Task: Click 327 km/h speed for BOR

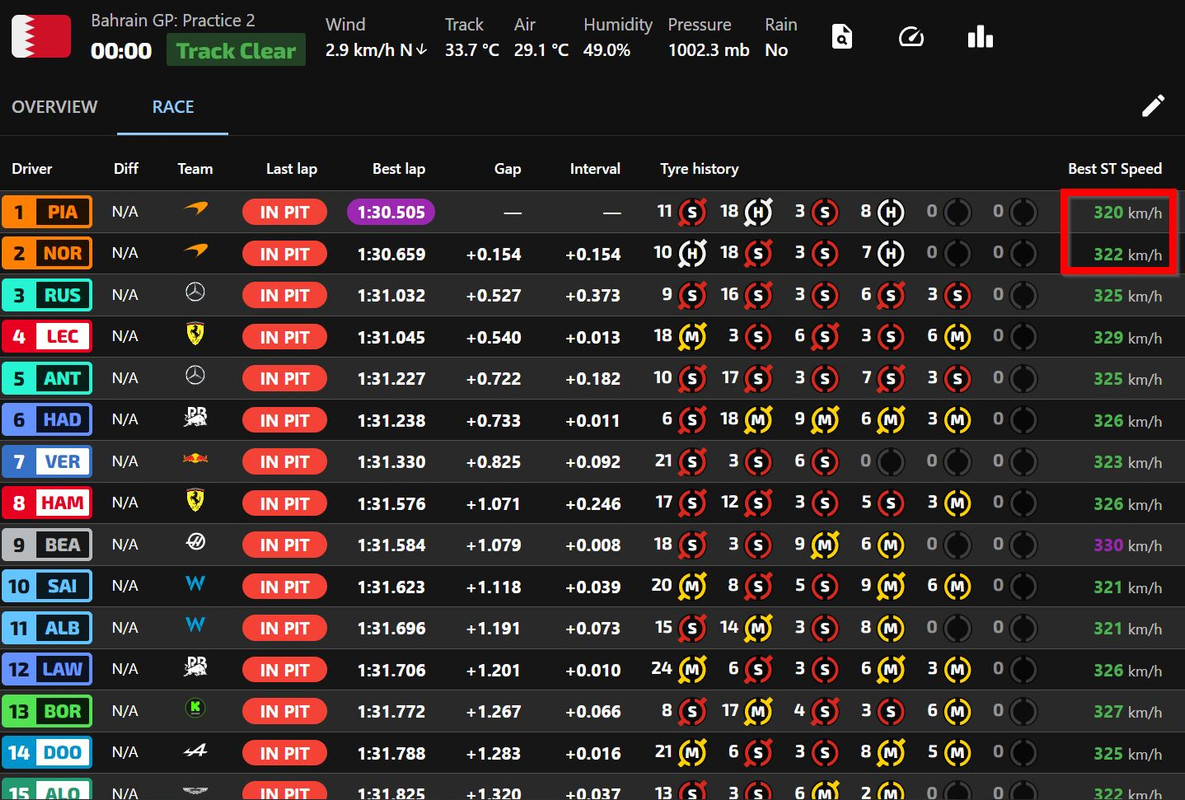Action: point(1128,711)
